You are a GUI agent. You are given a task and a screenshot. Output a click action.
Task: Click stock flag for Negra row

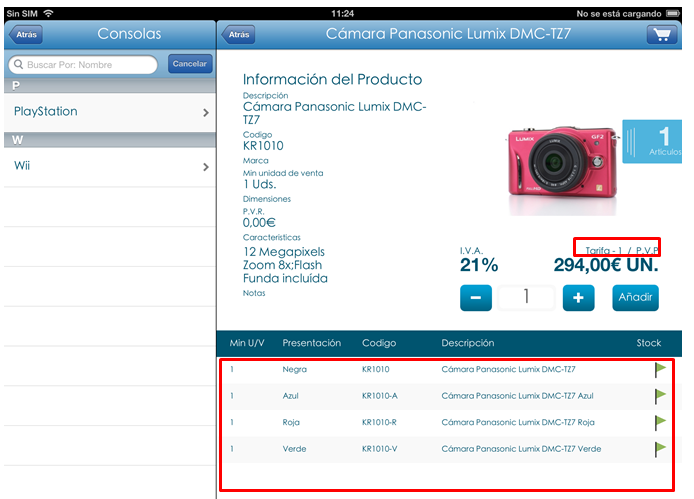pyautogui.click(x=660, y=370)
